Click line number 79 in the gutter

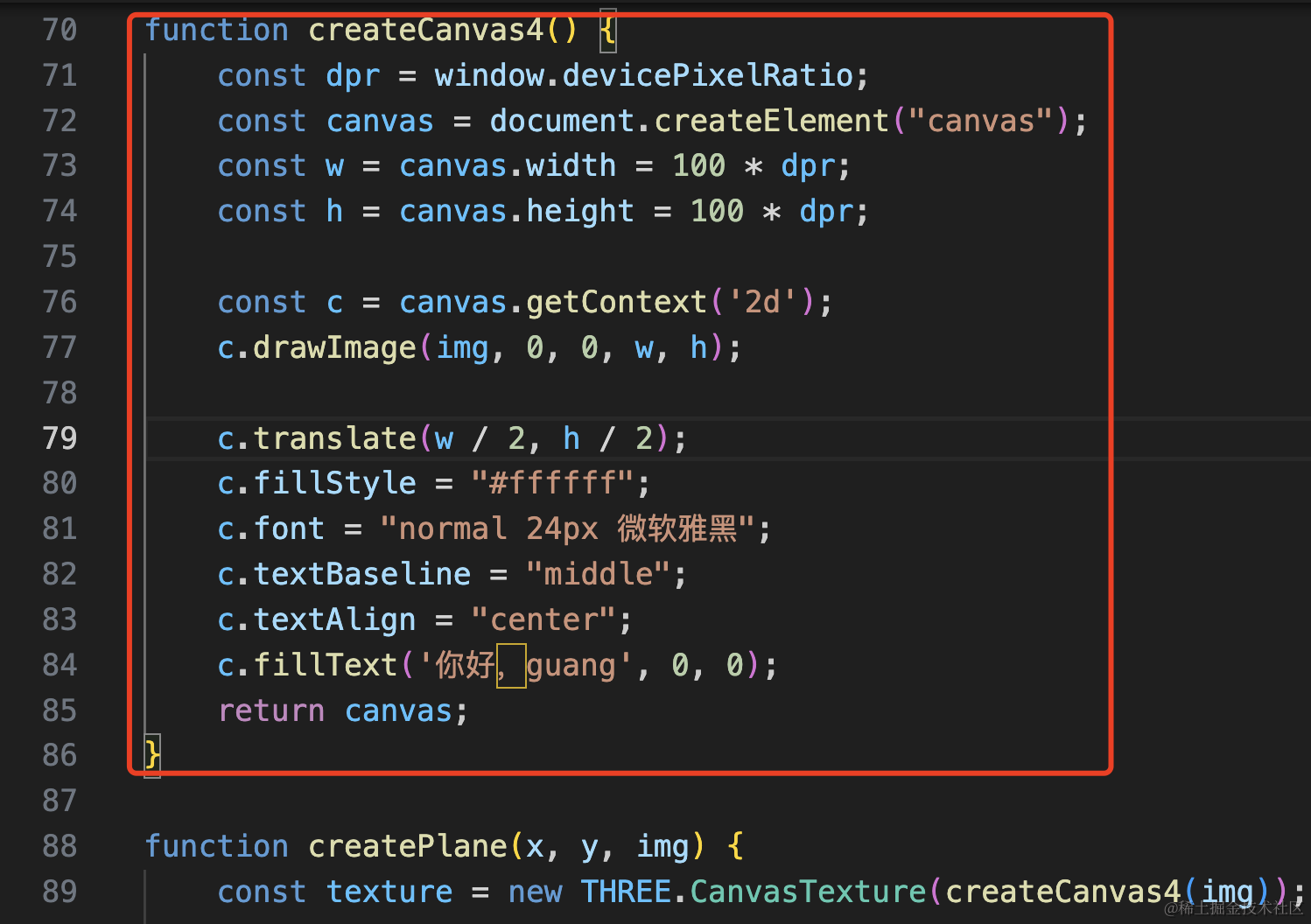pyautogui.click(x=60, y=437)
